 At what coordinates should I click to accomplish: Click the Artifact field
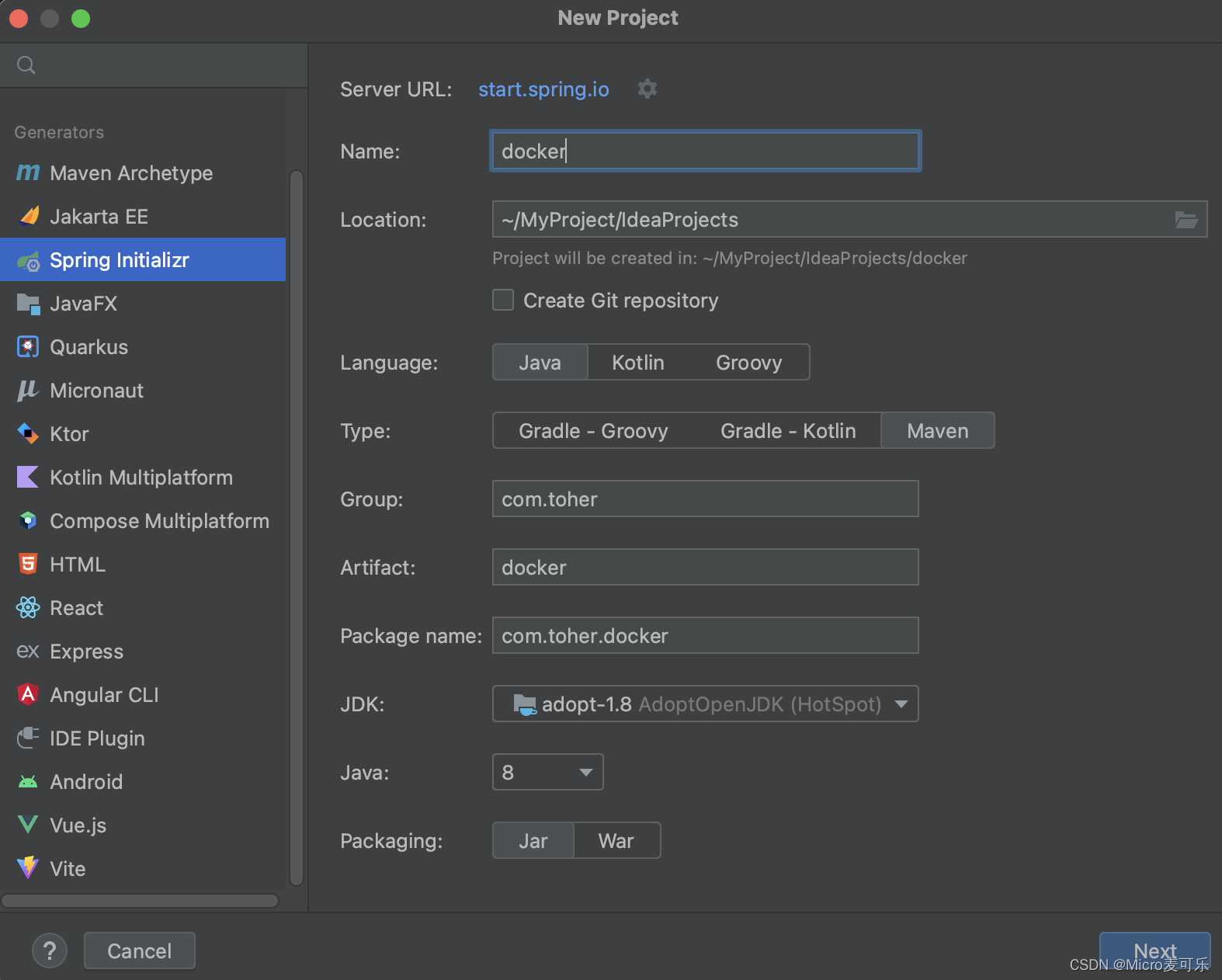pos(706,567)
